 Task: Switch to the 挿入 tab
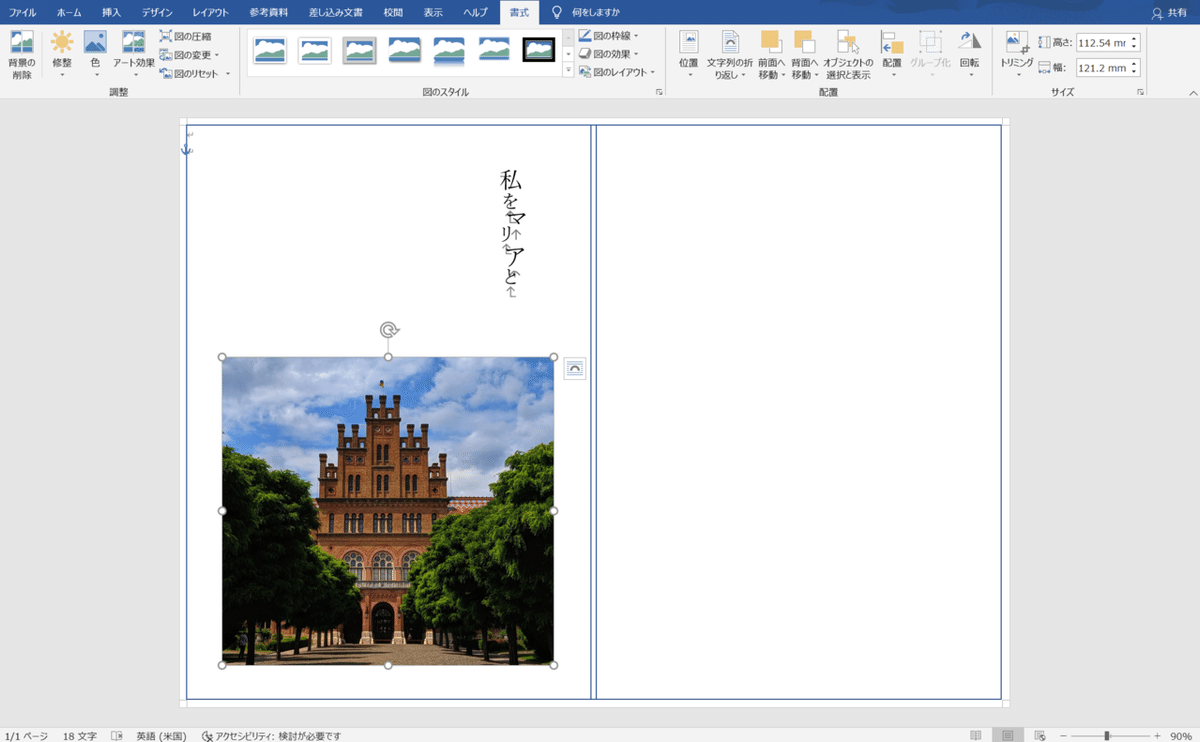point(112,12)
